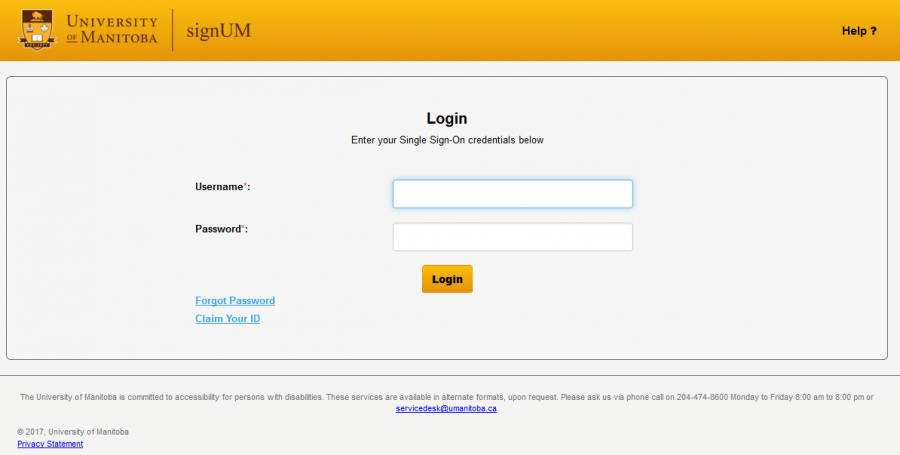Open the Forgot Password link

coord(235,301)
